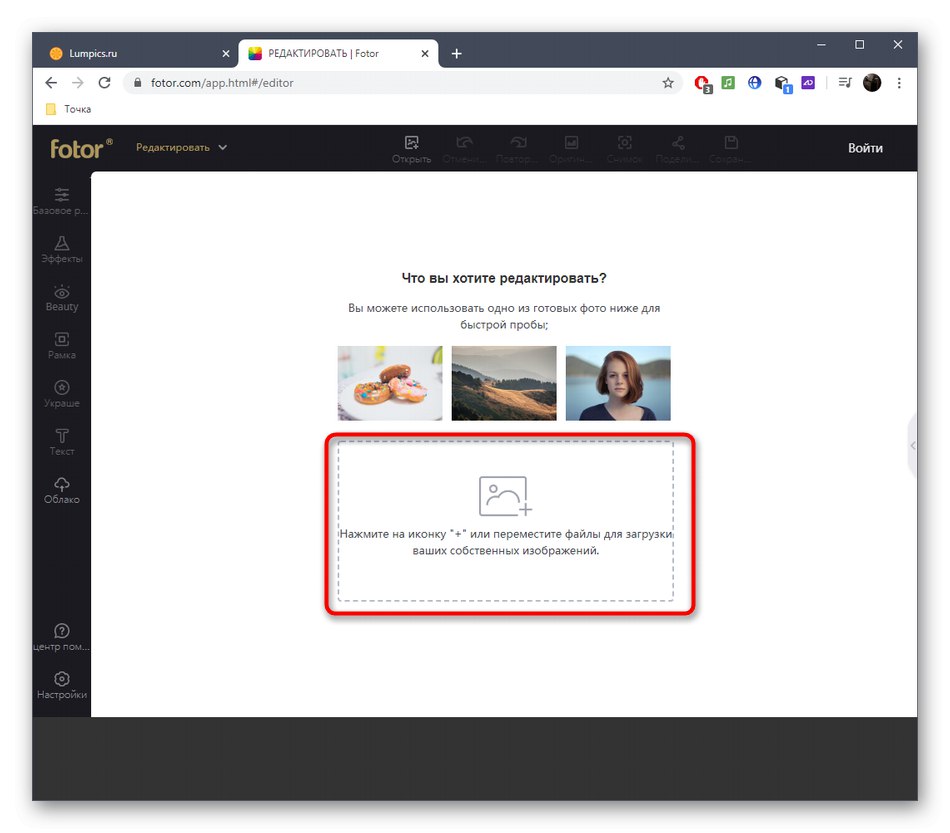Click the Fotor logo

pyautogui.click(x=81, y=148)
